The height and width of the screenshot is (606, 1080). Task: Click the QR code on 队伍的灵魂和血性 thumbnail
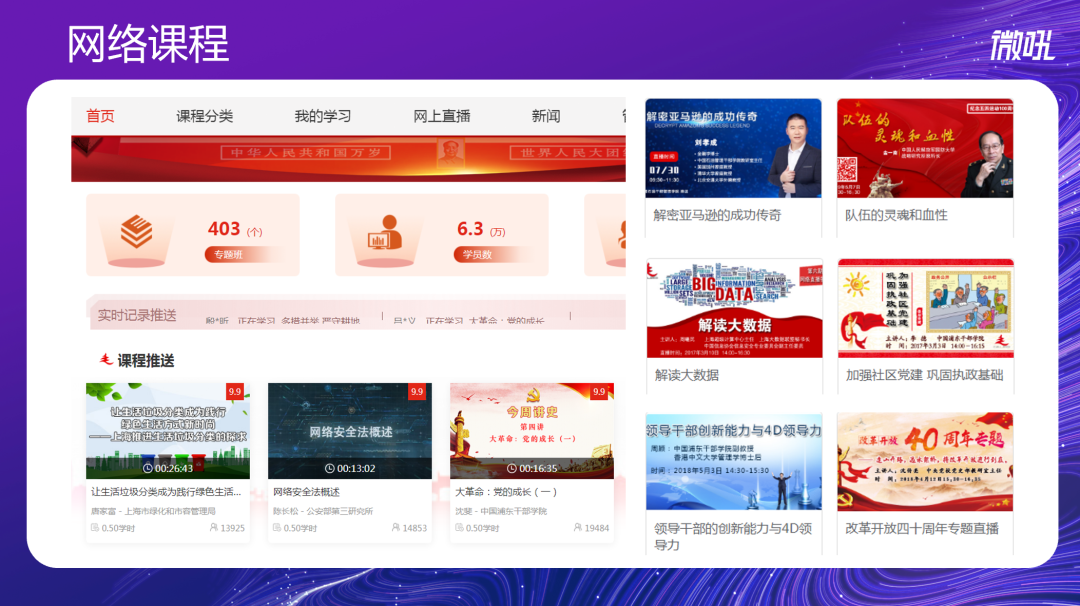[x=847, y=169]
